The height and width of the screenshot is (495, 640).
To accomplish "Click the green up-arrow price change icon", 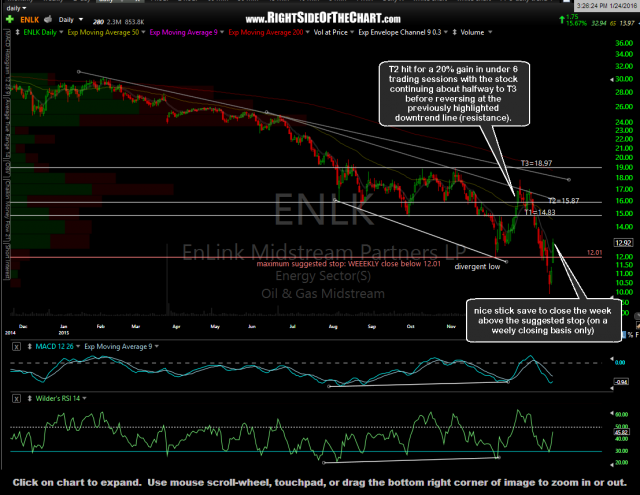I will click(x=563, y=19).
